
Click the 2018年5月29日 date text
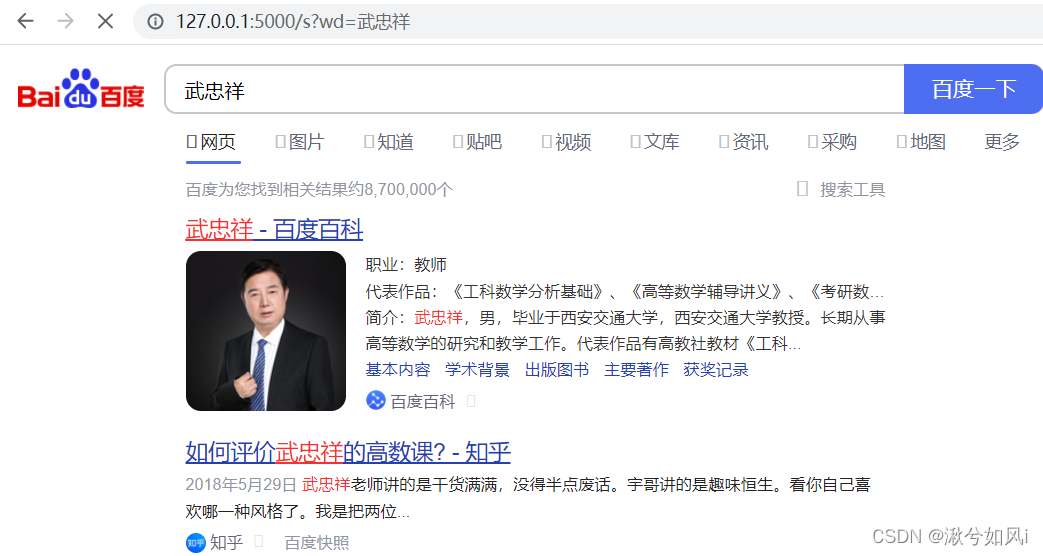pos(241,484)
